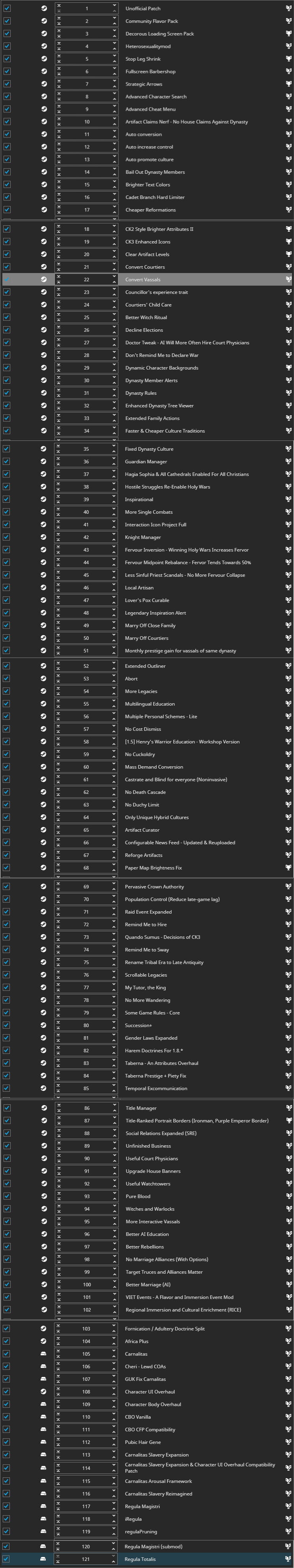Select the Lover's Pox Curable entry

click(x=147, y=600)
